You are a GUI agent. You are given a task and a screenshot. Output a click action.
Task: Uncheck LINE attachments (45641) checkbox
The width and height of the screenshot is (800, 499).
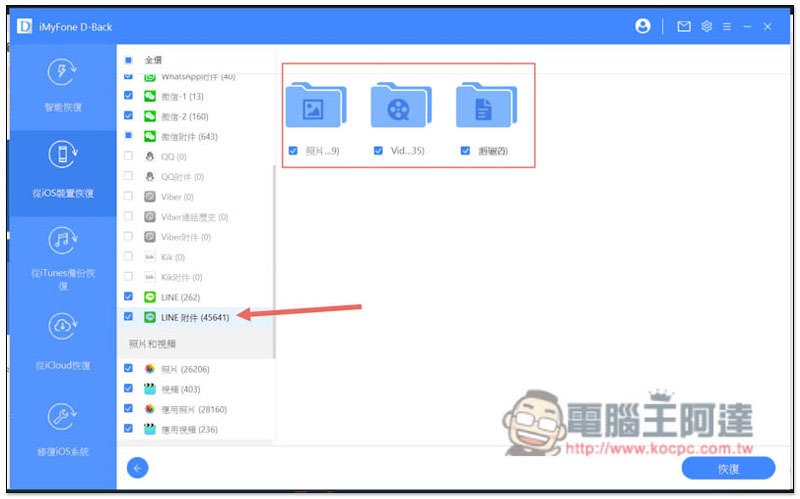129,316
